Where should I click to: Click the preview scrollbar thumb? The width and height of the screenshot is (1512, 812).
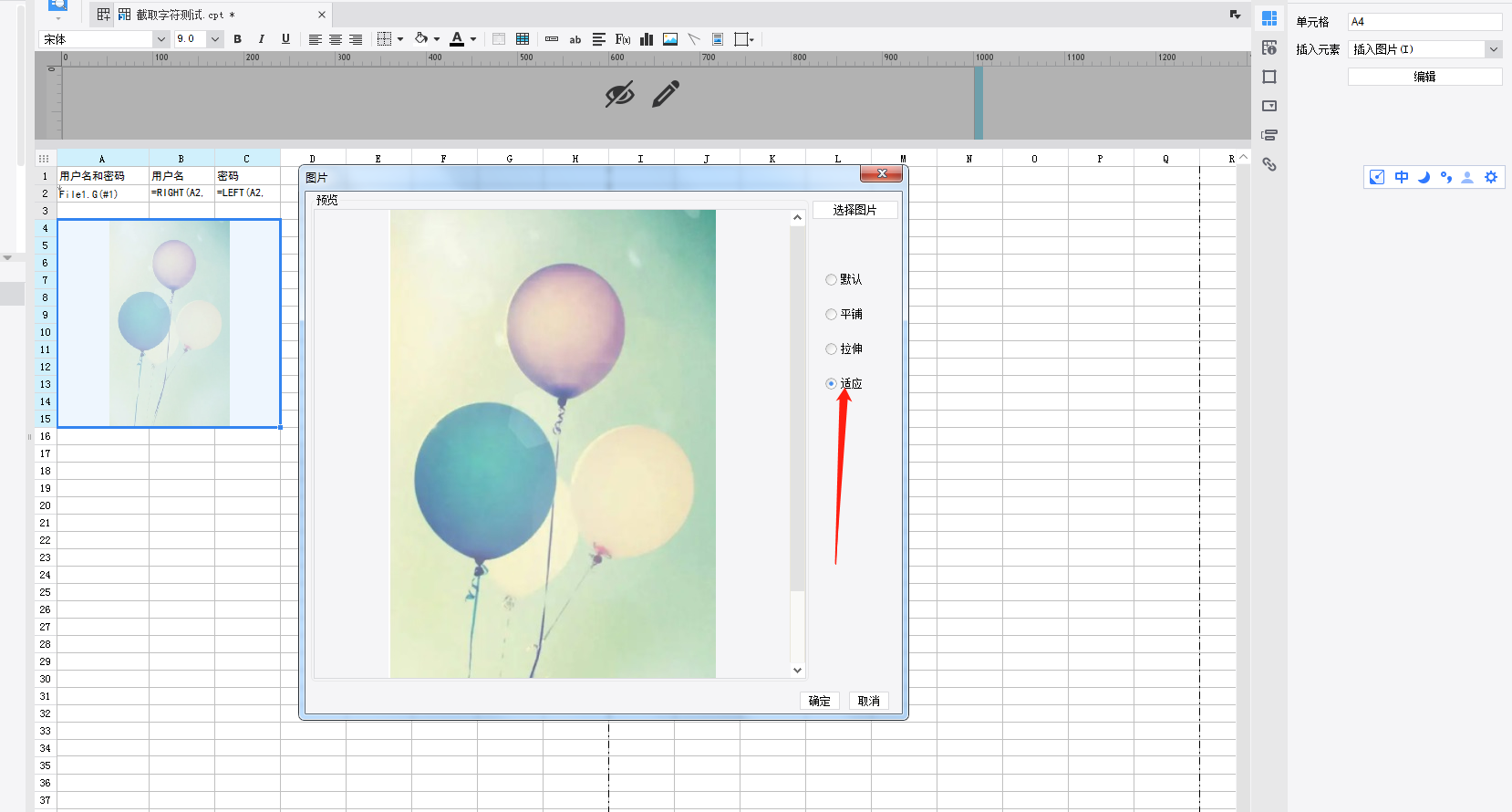(798, 408)
